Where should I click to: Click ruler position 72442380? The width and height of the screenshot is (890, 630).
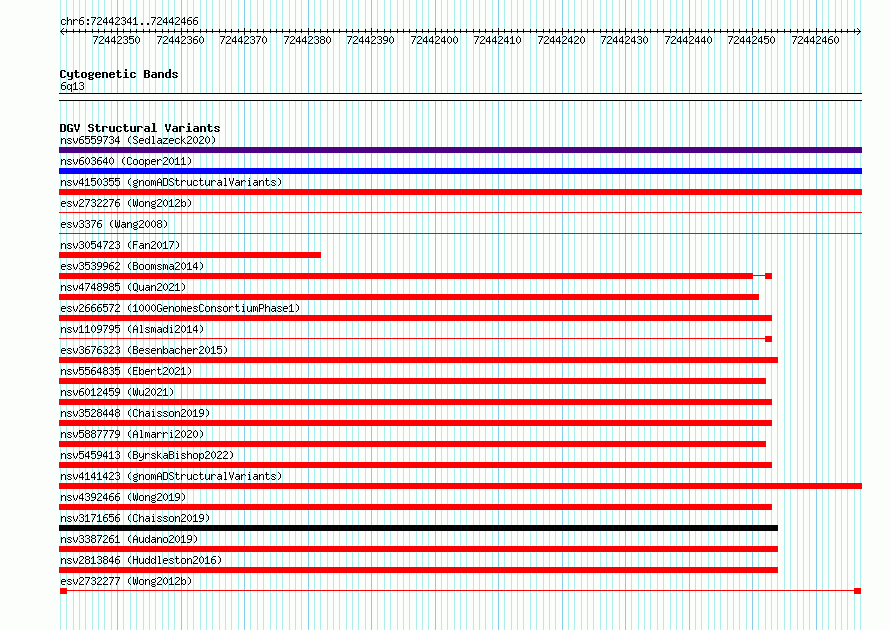307,40
